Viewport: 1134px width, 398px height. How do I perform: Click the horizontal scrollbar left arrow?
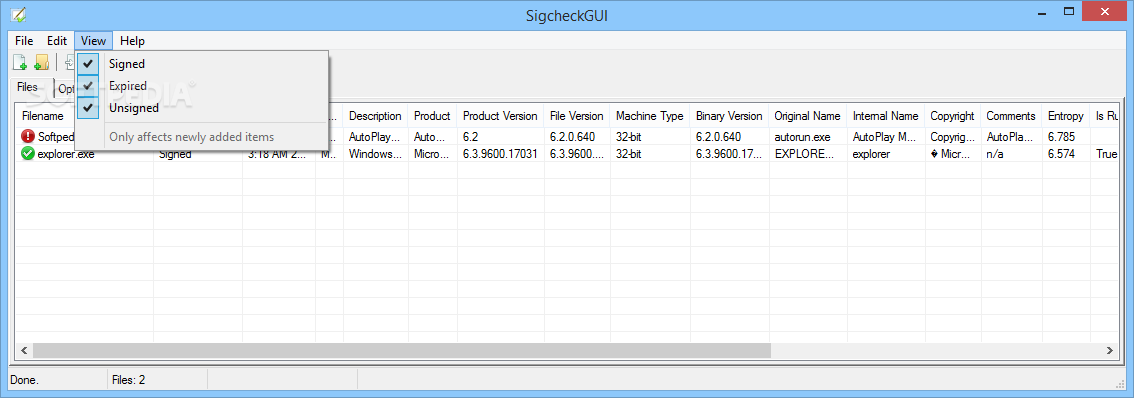tap(23, 350)
